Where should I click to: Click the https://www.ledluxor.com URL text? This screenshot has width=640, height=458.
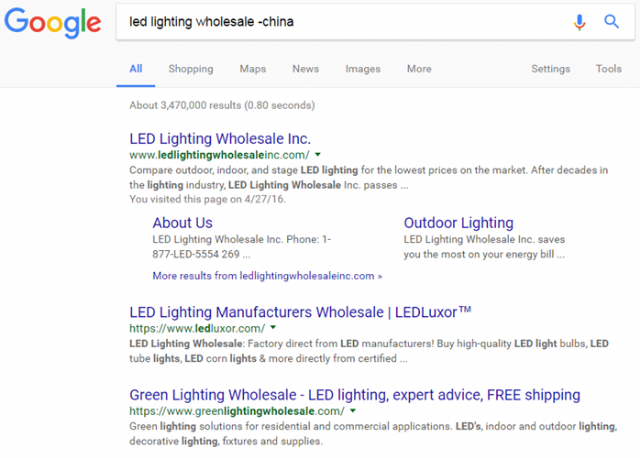tap(197, 328)
